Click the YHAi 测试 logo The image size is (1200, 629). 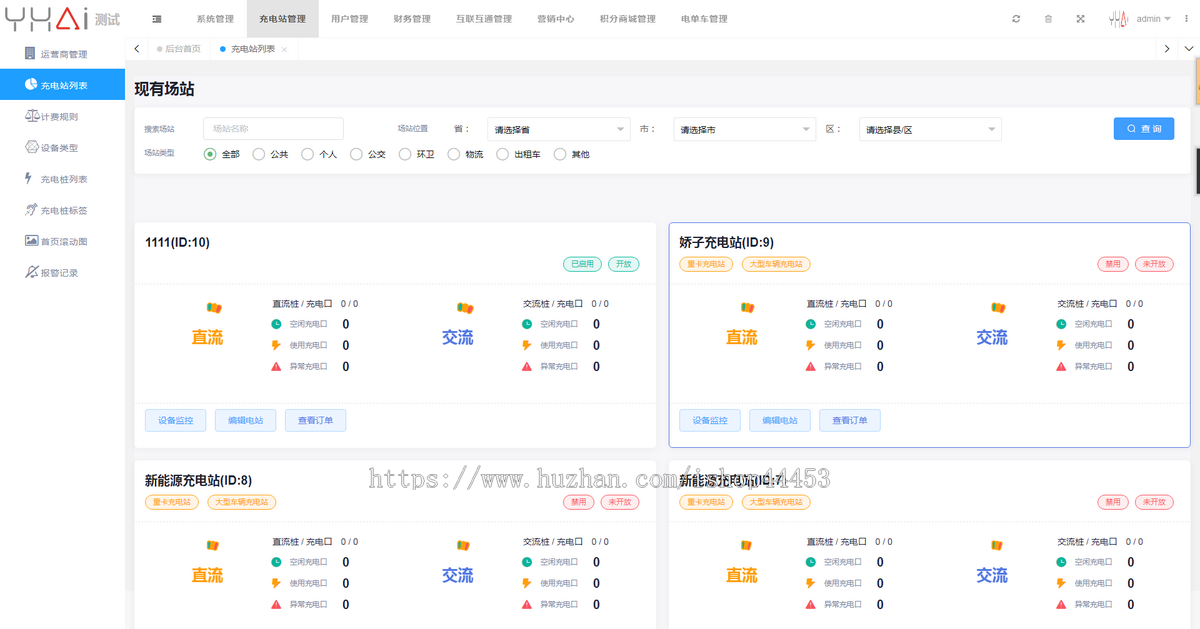[61, 18]
